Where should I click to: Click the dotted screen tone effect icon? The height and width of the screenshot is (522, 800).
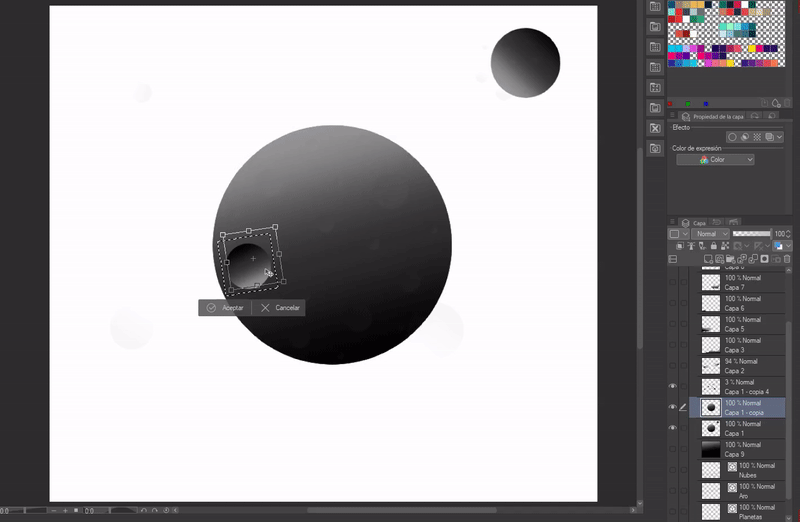point(757,137)
